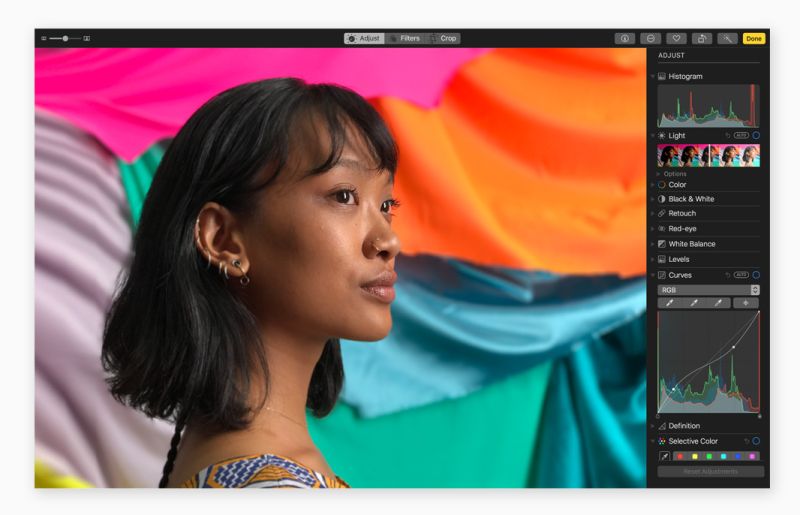Click the upper control point on Curves
Screen dimensions: 800x515
pyautogui.click(x=734, y=347)
